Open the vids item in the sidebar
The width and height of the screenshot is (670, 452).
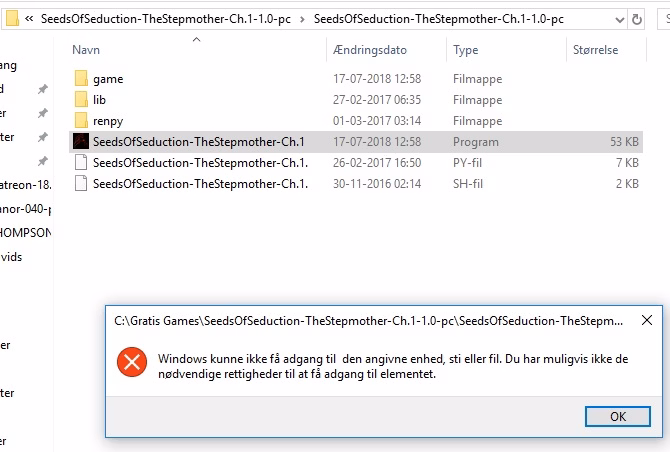[x=12, y=257]
